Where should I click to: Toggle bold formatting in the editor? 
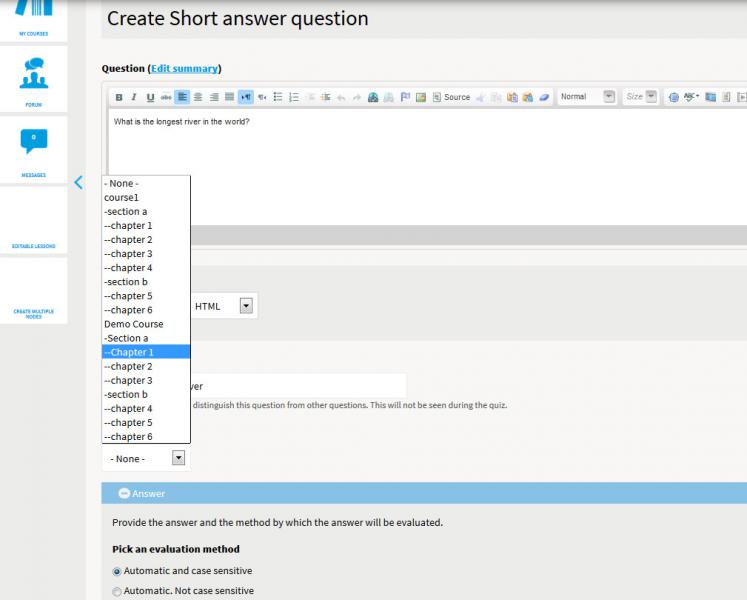119,97
